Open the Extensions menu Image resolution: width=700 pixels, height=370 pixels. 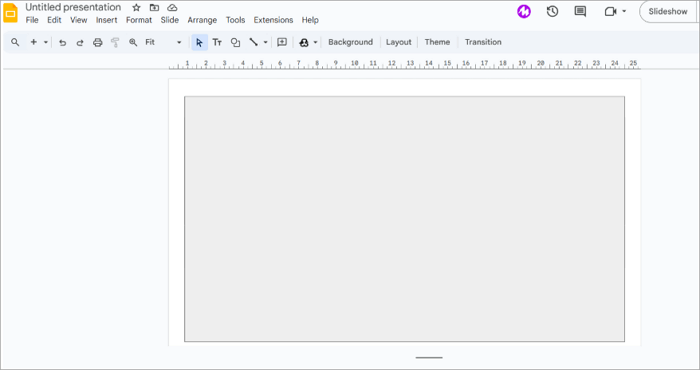coord(273,20)
